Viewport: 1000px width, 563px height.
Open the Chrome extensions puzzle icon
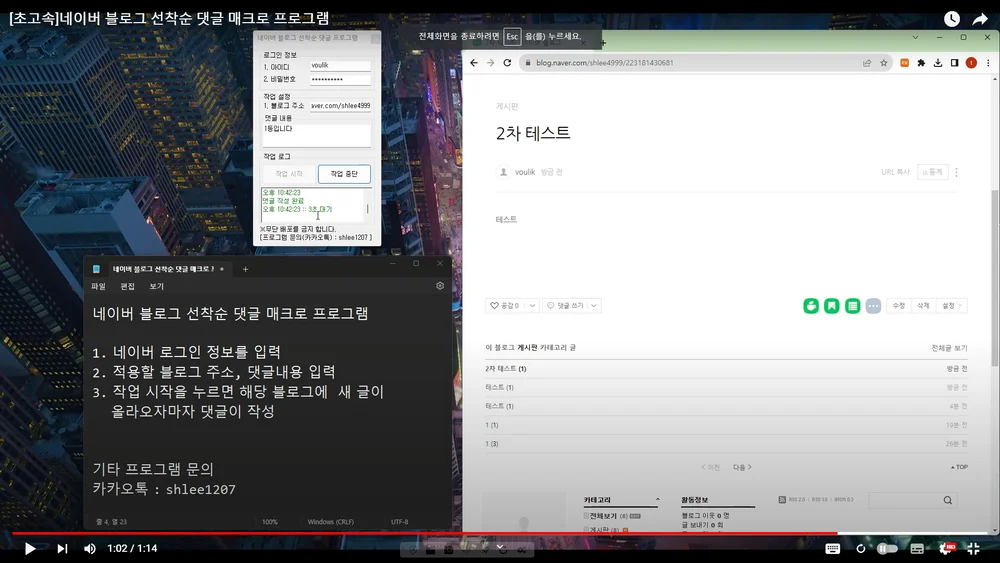point(921,62)
